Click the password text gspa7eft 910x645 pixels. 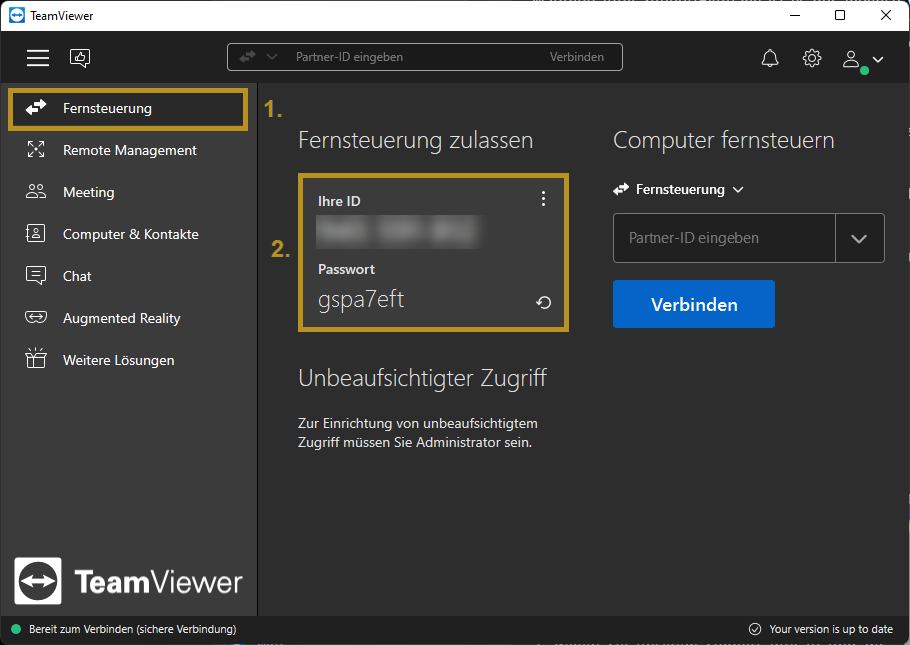click(x=361, y=300)
